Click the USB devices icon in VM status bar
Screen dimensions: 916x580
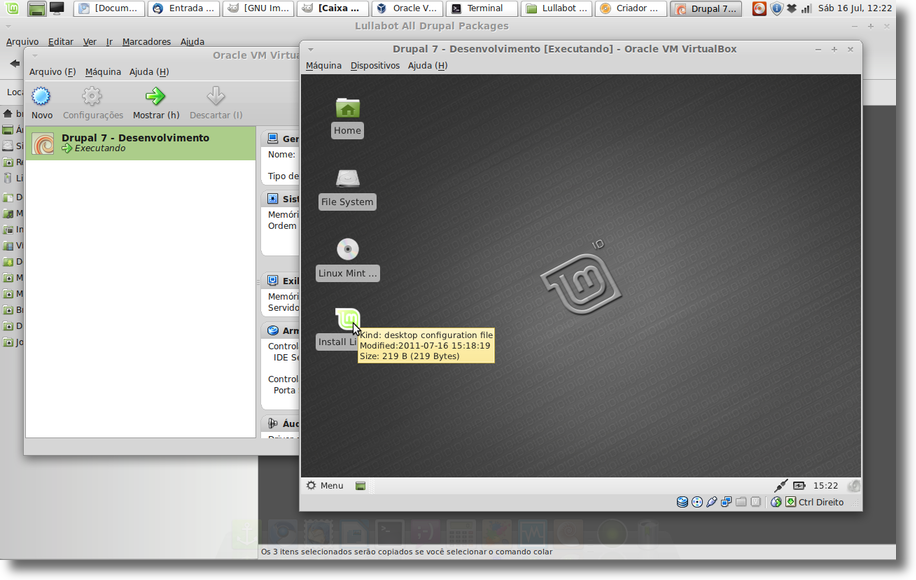tap(712, 502)
